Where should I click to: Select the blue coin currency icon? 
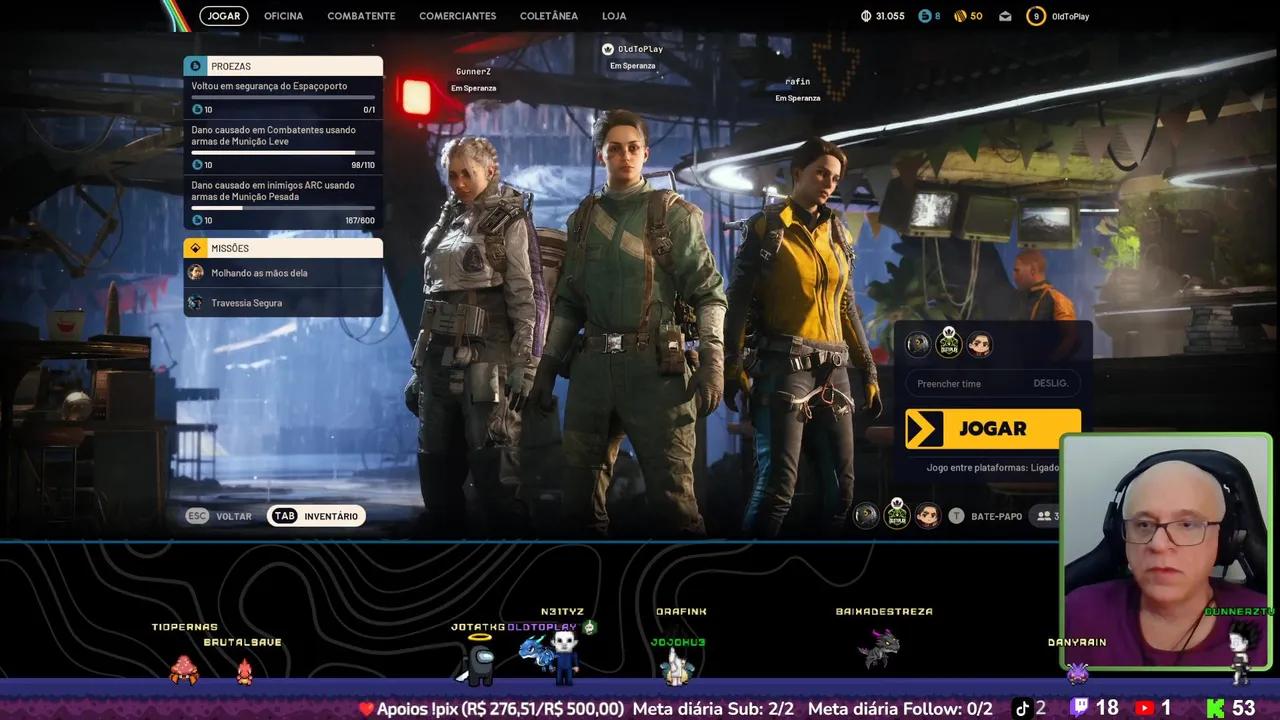coord(924,15)
